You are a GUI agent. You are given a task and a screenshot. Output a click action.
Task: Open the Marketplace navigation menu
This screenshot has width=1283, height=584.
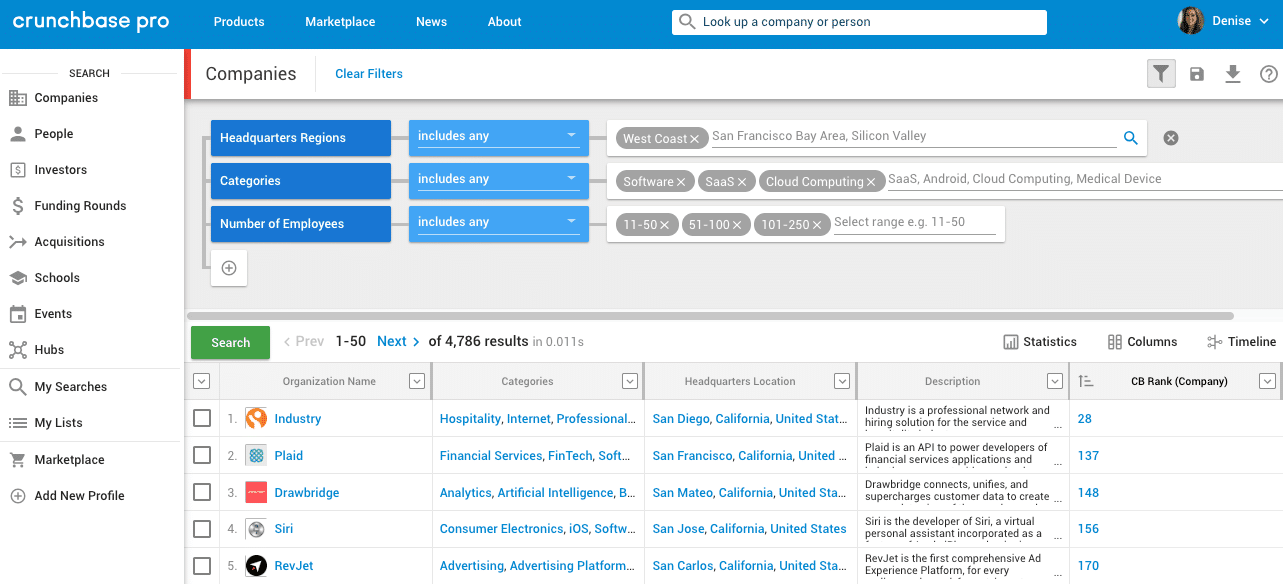pos(340,21)
